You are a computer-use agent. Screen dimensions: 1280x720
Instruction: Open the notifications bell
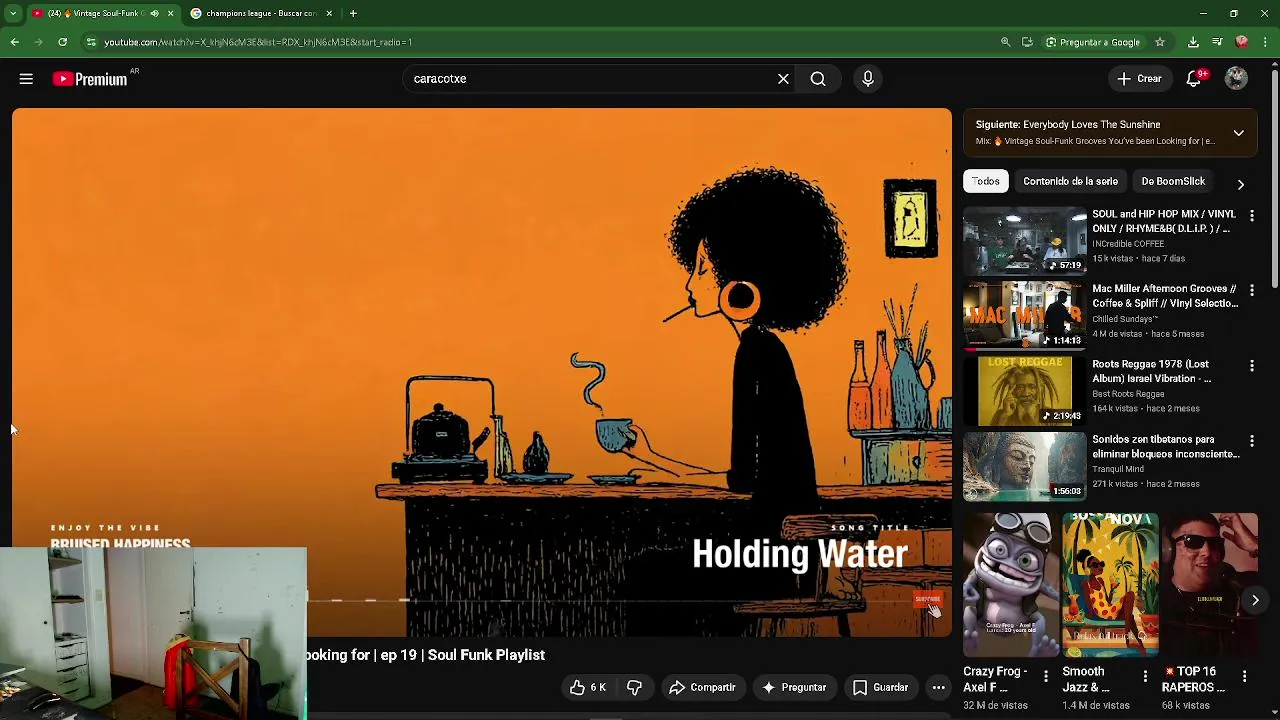tap(1194, 79)
